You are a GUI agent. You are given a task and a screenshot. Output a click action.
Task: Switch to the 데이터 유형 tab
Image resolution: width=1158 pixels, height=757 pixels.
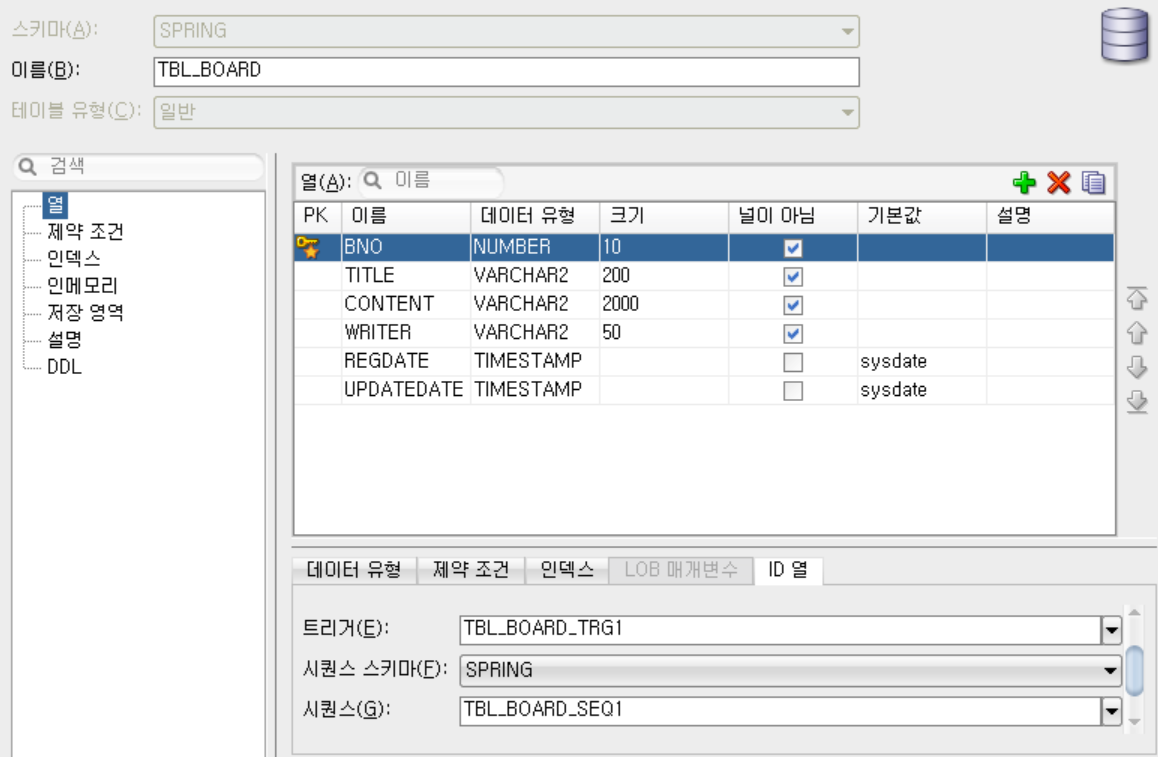click(354, 569)
